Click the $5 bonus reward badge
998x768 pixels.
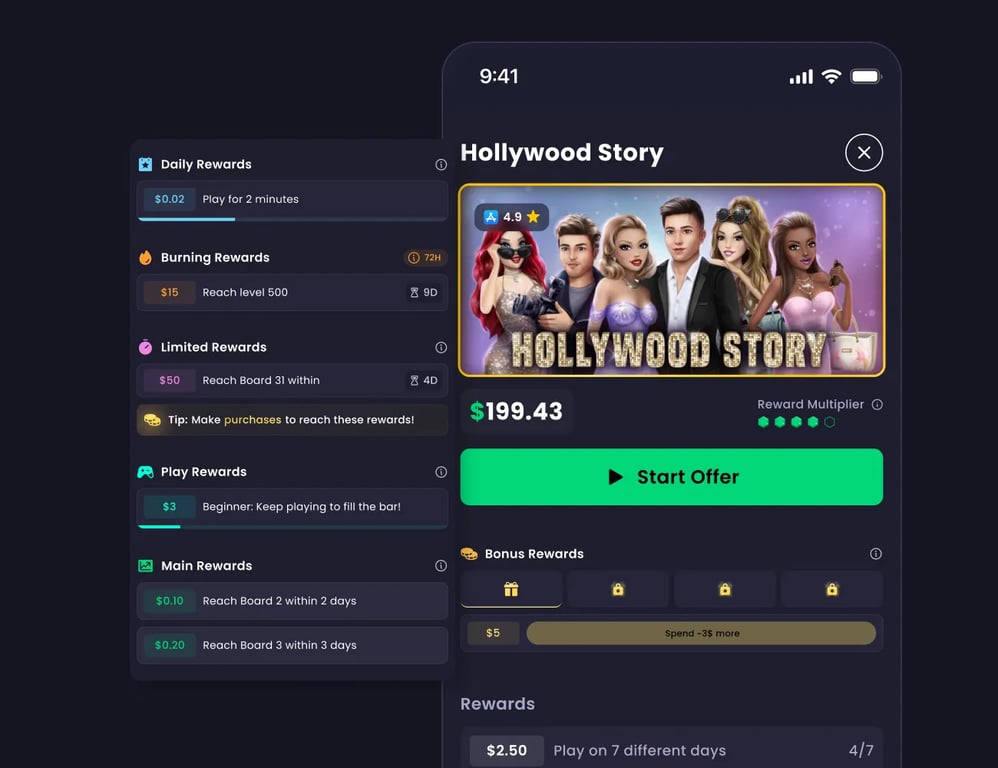pos(493,633)
